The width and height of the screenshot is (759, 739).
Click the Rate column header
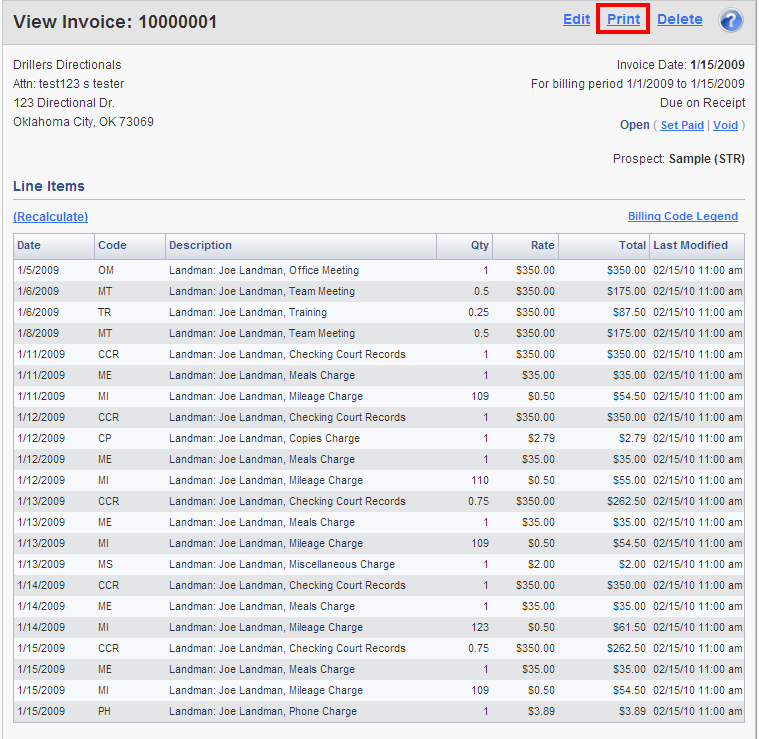click(x=542, y=245)
